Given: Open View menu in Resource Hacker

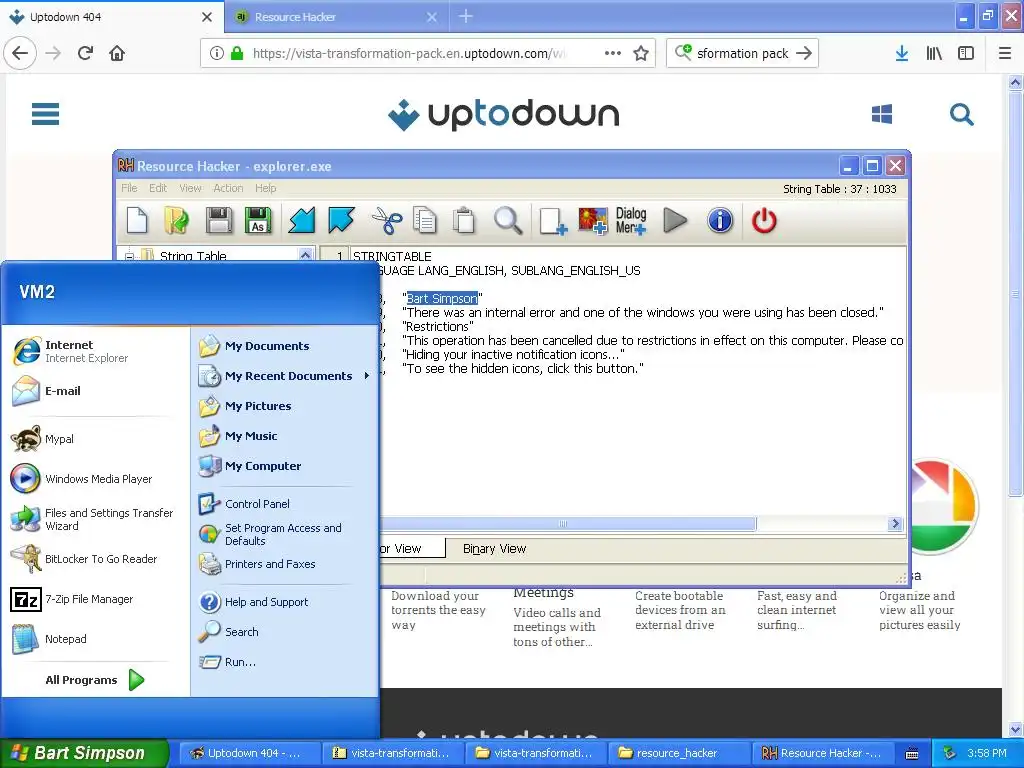Looking at the screenshot, I should click(x=190, y=188).
